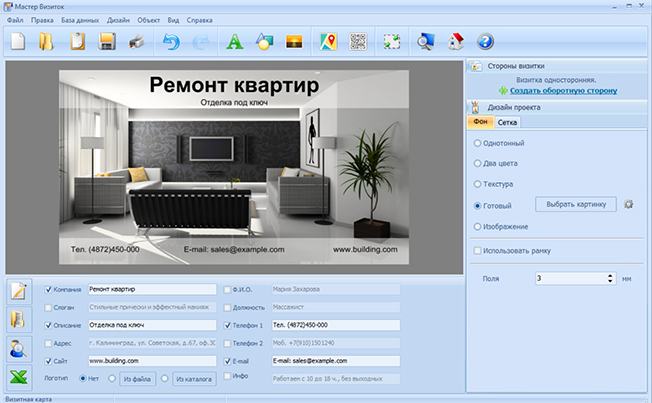
Task: Open background settings gear icon
Action: [628, 204]
